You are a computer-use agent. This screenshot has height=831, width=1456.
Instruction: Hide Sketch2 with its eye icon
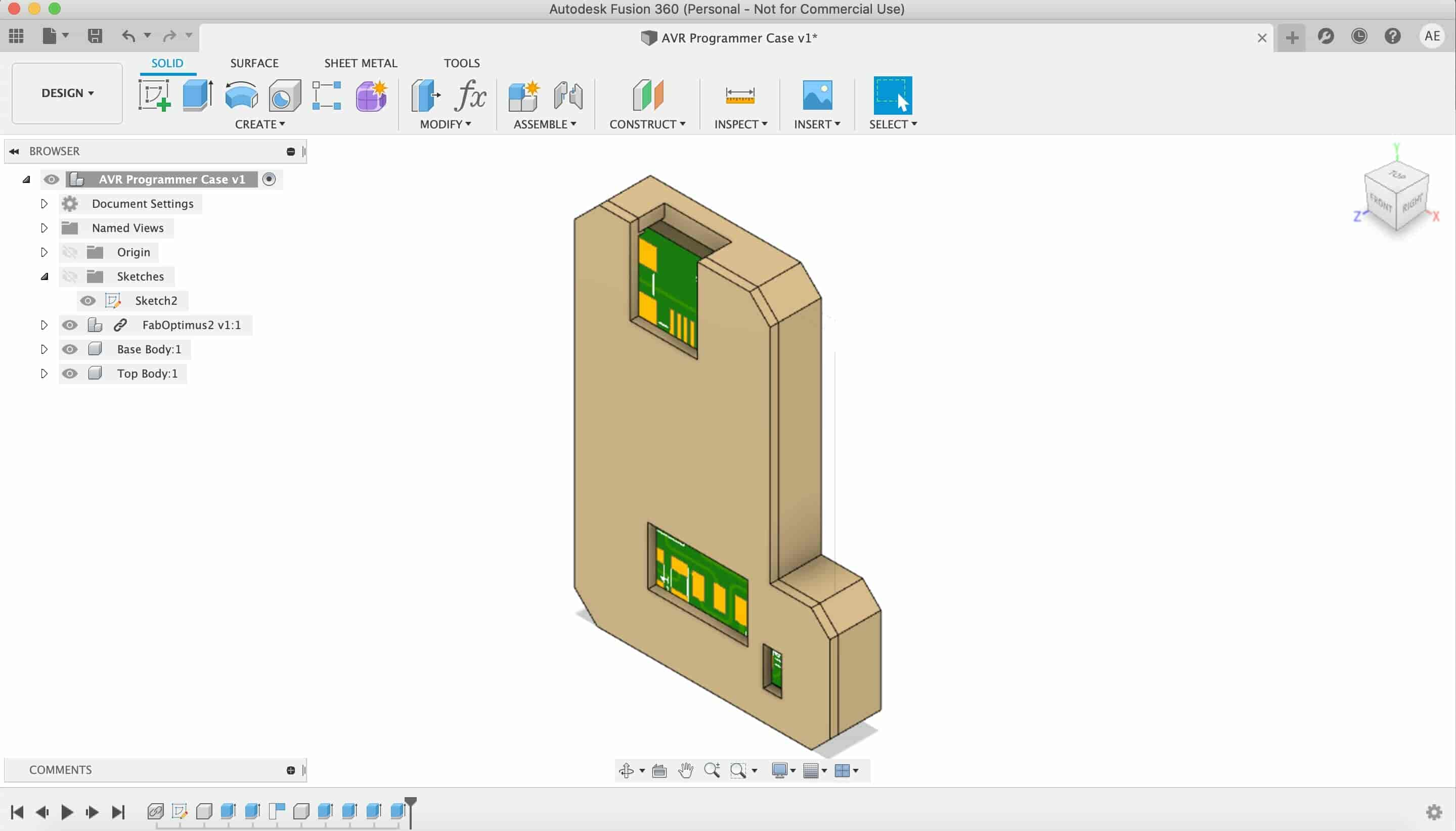[x=88, y=301]
